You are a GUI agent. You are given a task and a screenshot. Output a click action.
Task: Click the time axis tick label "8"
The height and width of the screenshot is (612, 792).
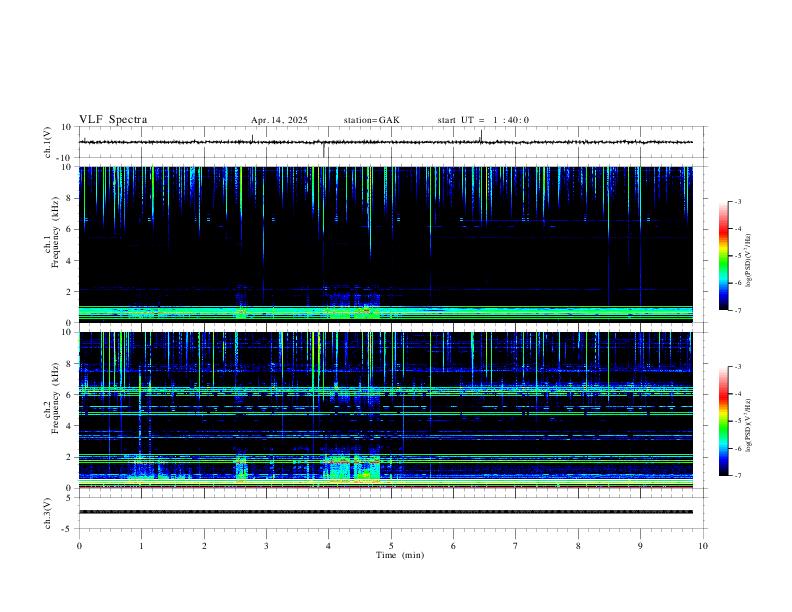point(578,546)
